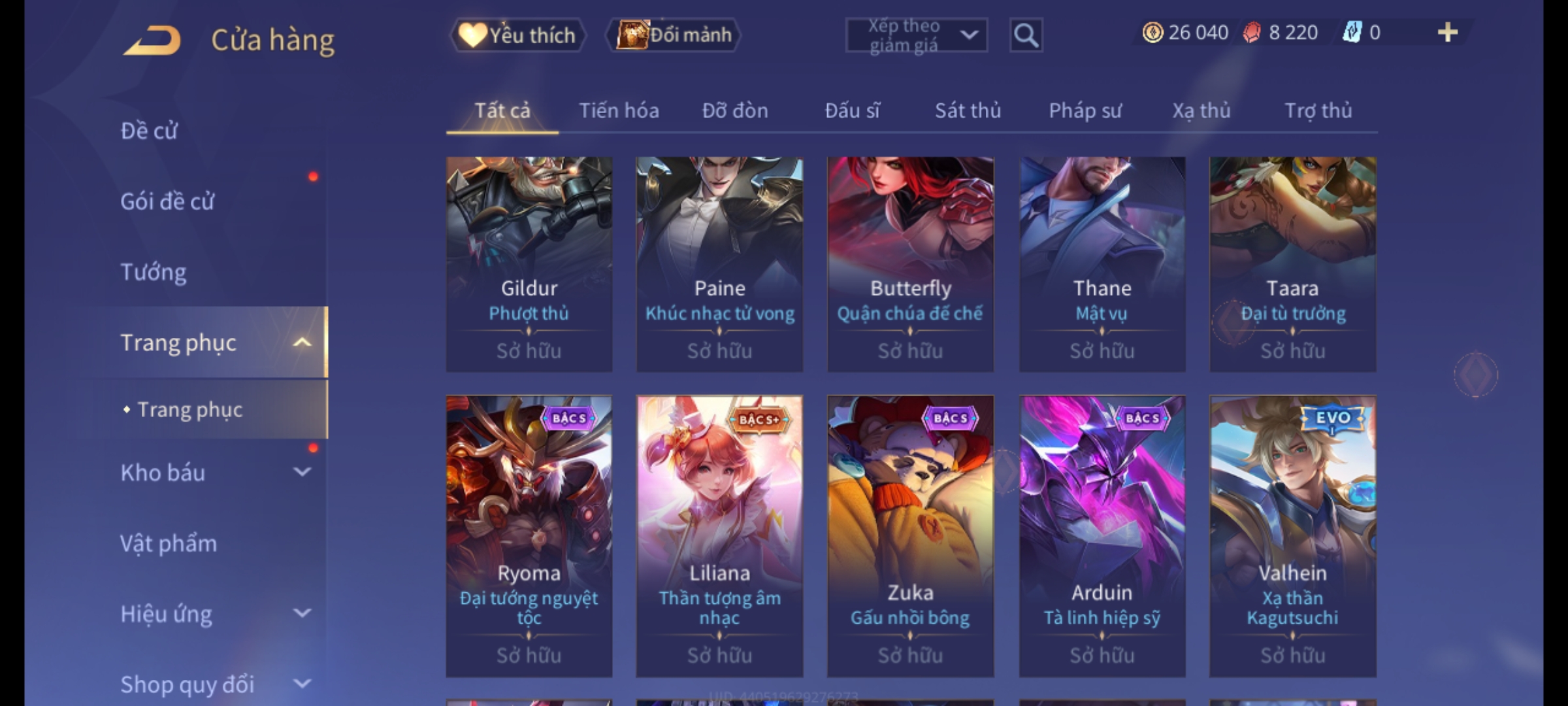Click the gold coin balance icon

click(1152, 33)
